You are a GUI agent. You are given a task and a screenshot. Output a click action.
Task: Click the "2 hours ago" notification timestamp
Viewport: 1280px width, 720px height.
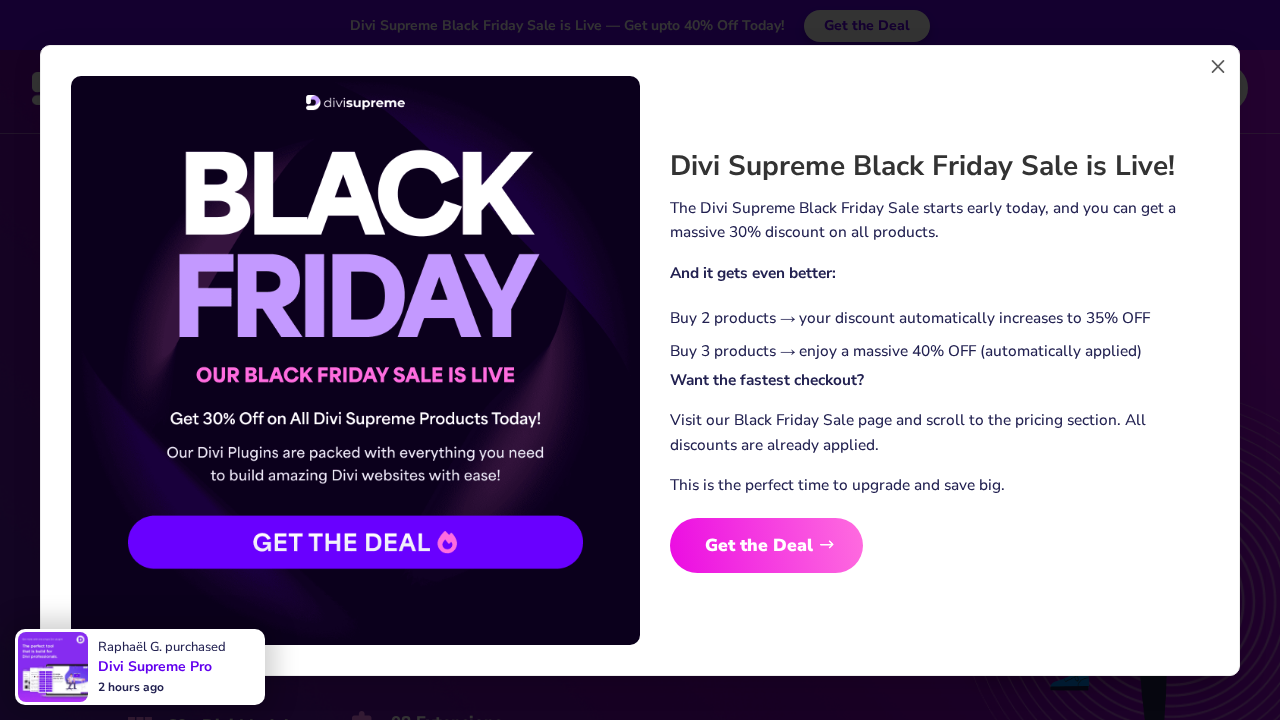pyautogui.click(x=131, y=687)
